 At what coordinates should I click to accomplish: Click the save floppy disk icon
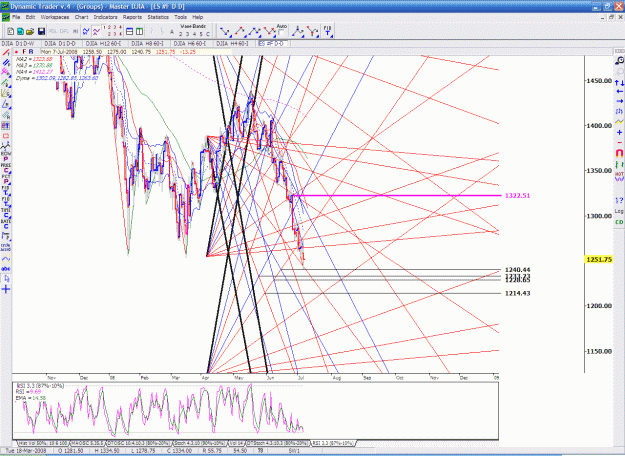[x=41, y=31]
